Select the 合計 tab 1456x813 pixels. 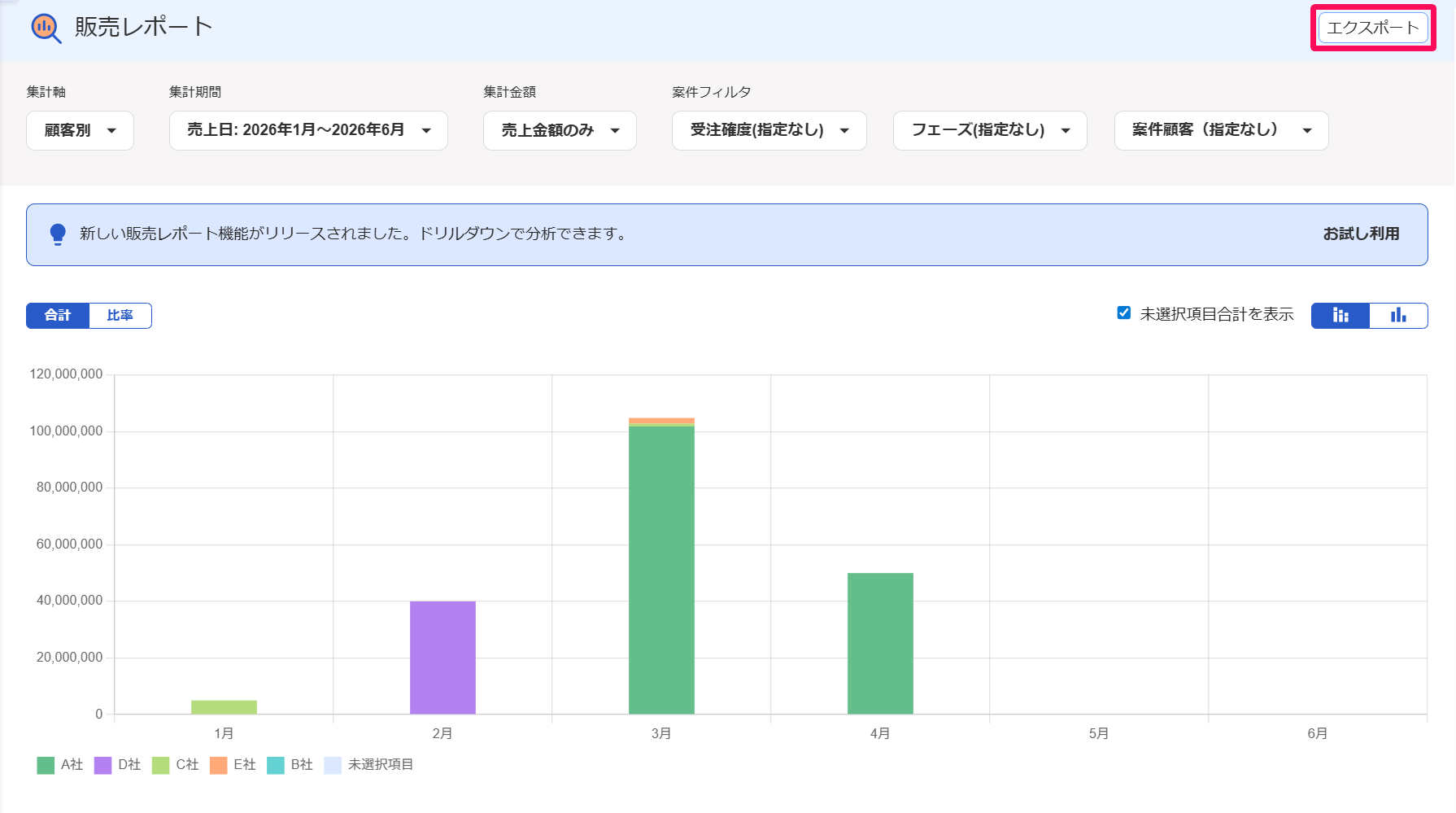(58, 316)
